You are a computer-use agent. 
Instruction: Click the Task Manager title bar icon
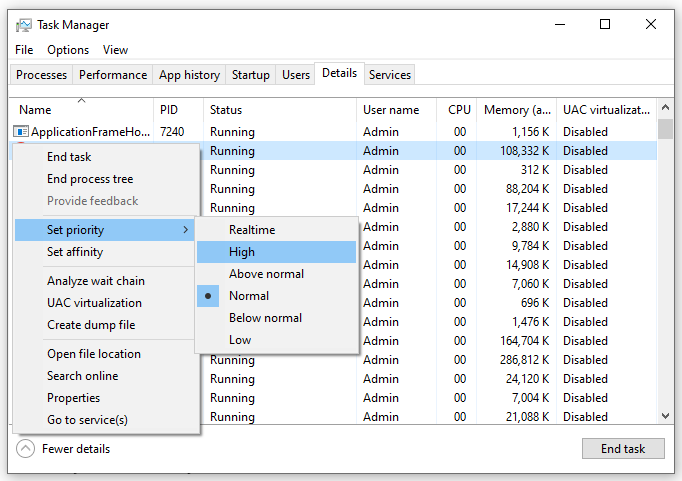pos(24,25)
